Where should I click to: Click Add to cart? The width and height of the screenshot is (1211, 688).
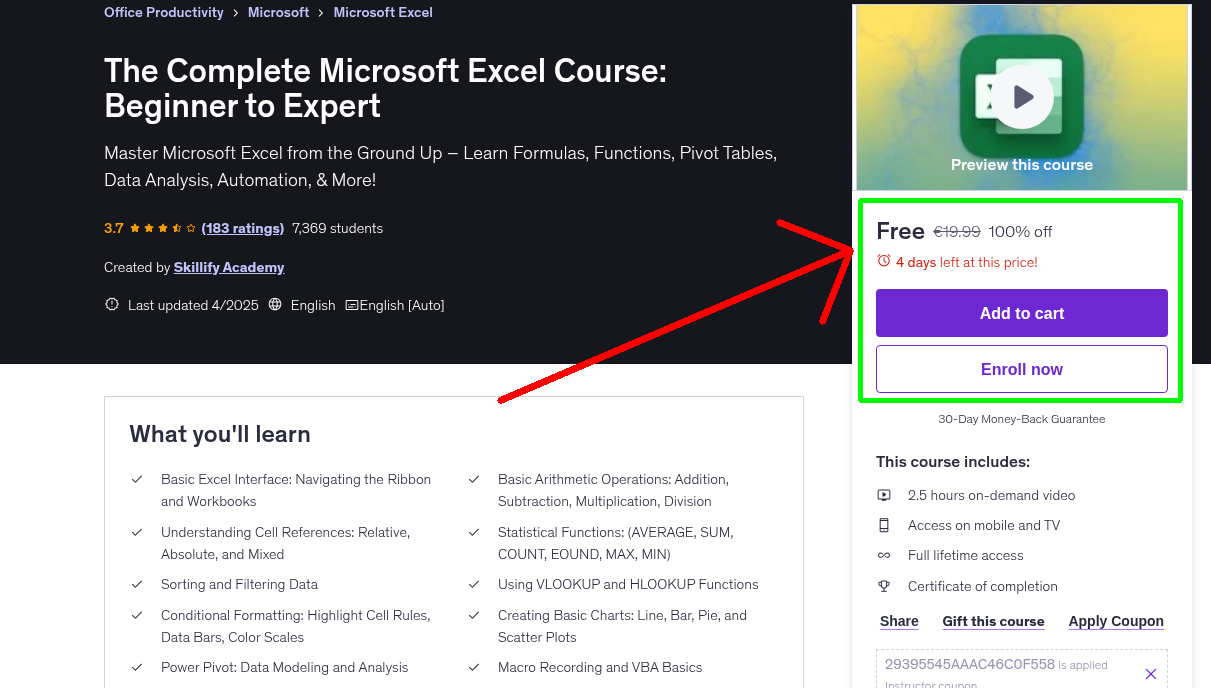1021,313
